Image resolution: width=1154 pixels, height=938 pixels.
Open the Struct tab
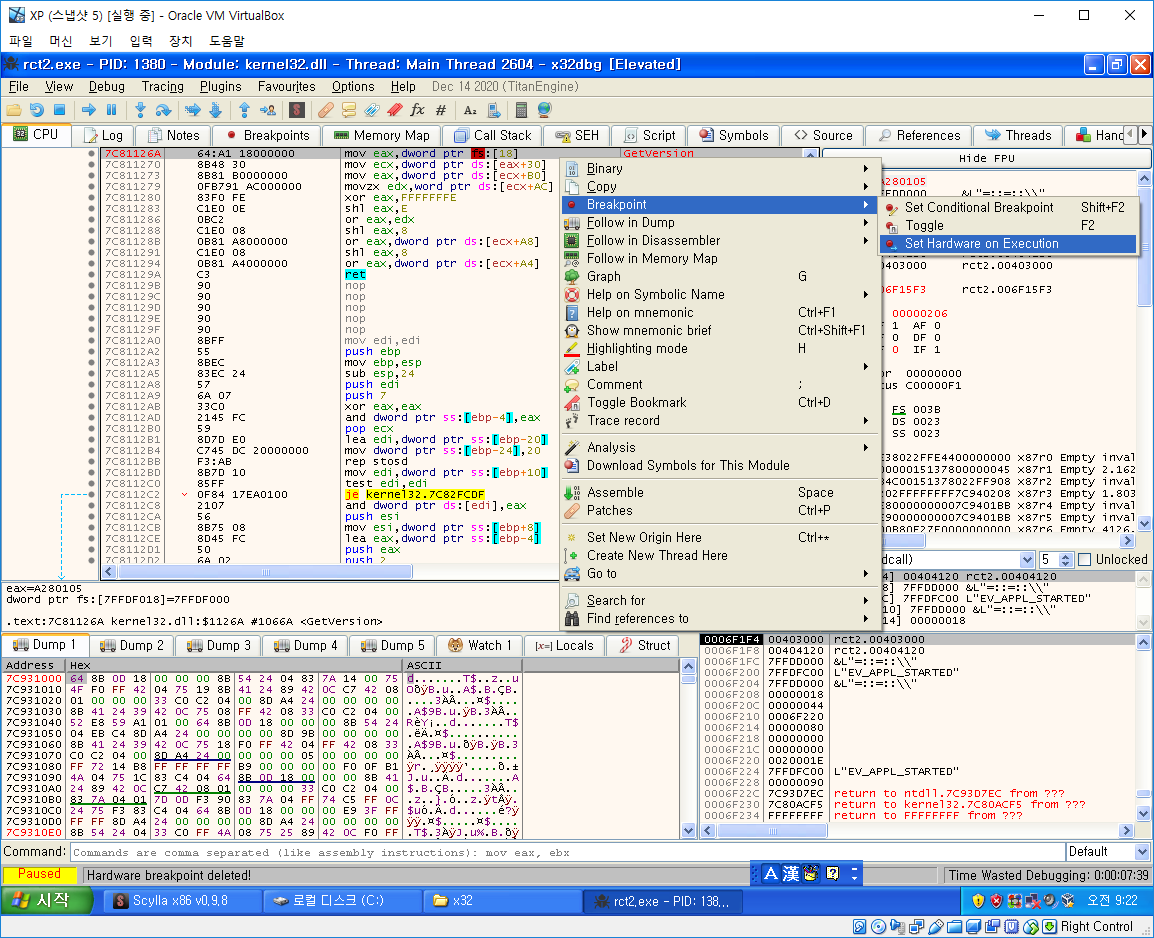tap(645, 646)
